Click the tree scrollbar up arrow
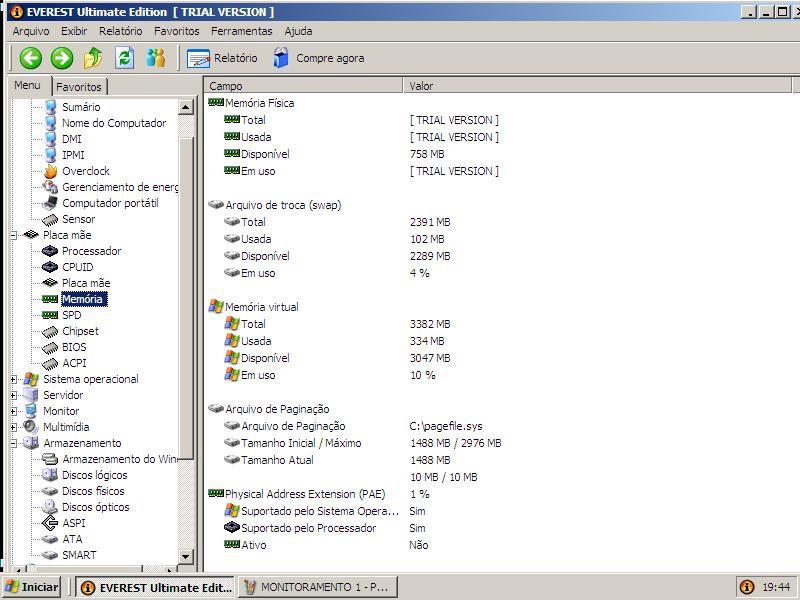 tap(186, 107)
